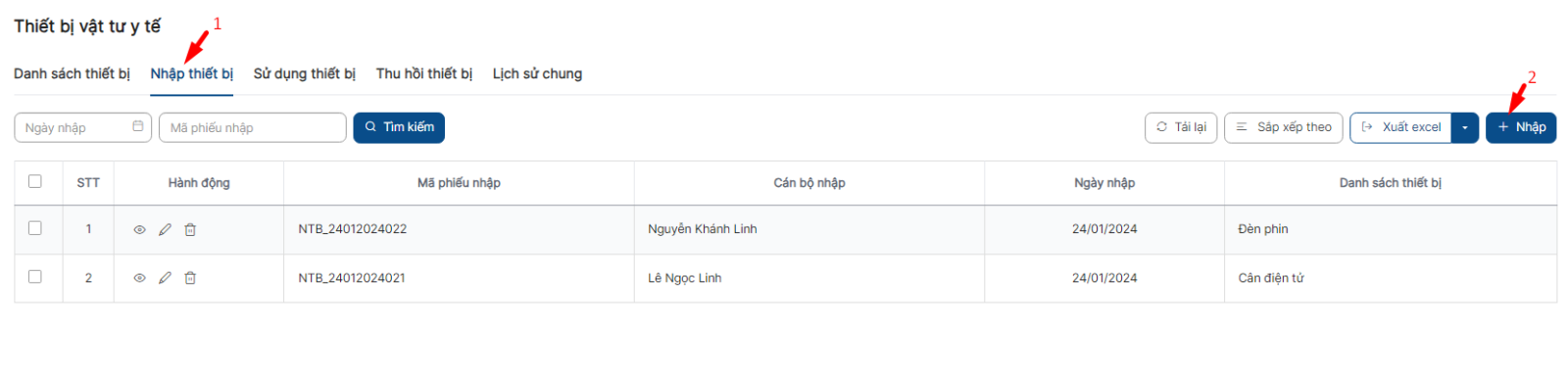View details of receipt NTB_24012024021
The height and width of the screenshot is (370, 1568).
[x=139, y=279]
